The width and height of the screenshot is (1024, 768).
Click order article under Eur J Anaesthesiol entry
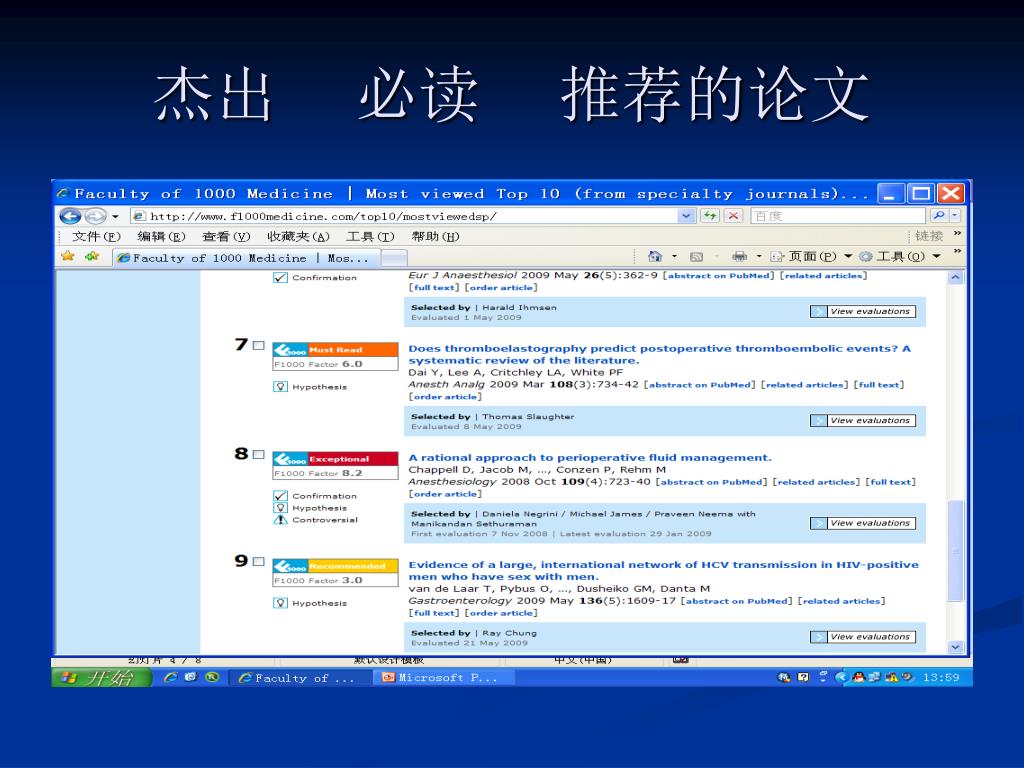501,287
